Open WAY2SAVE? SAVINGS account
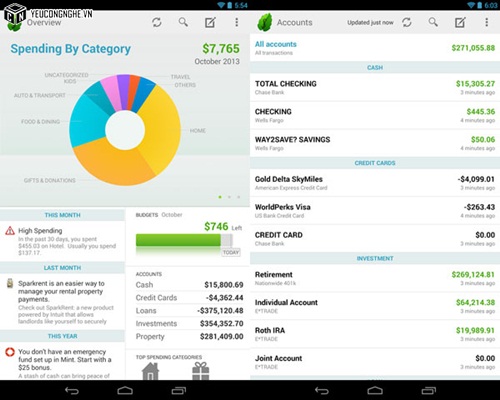This screenshot has width=500, height=400. pos(375,143)
